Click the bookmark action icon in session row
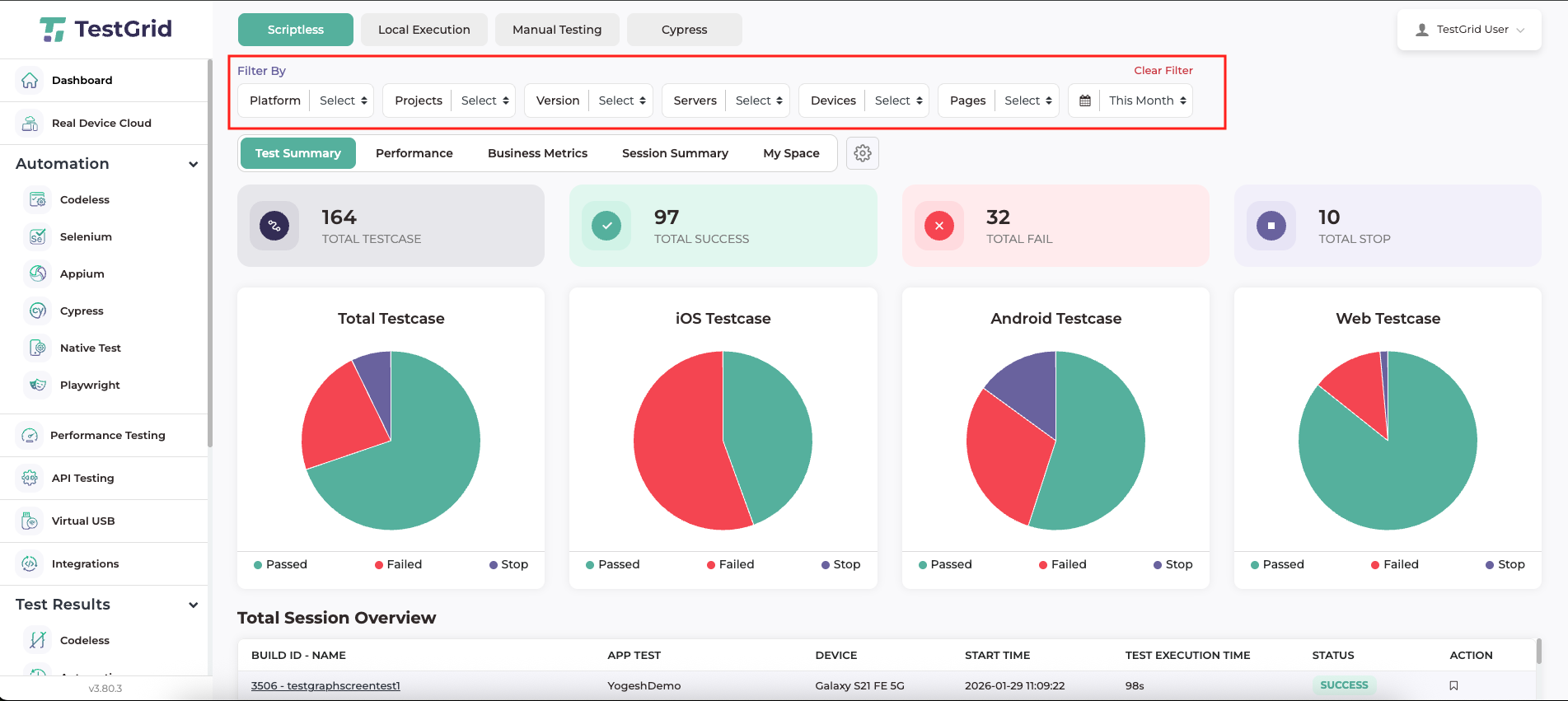The image size is (1568, 701). (1453, 685)
